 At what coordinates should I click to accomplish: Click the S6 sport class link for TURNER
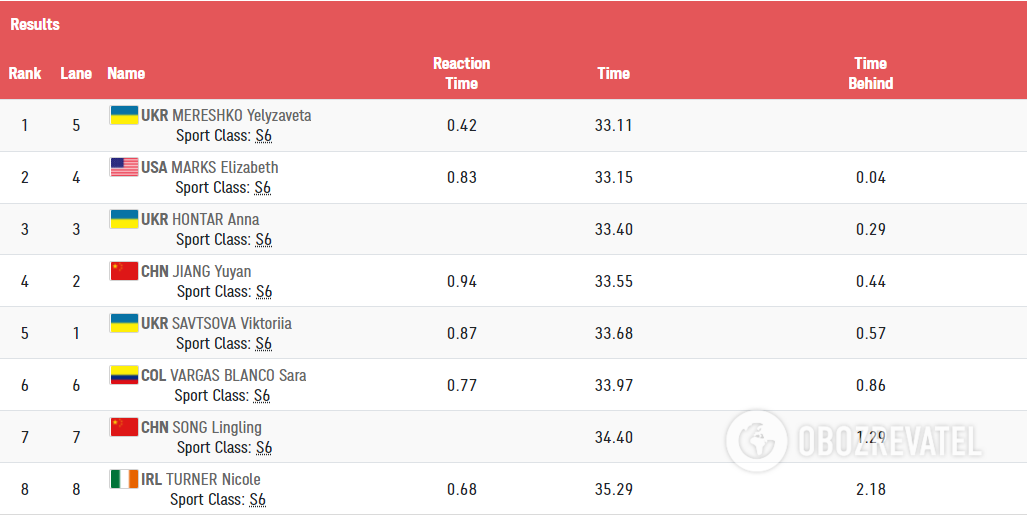tap(258, 500)
